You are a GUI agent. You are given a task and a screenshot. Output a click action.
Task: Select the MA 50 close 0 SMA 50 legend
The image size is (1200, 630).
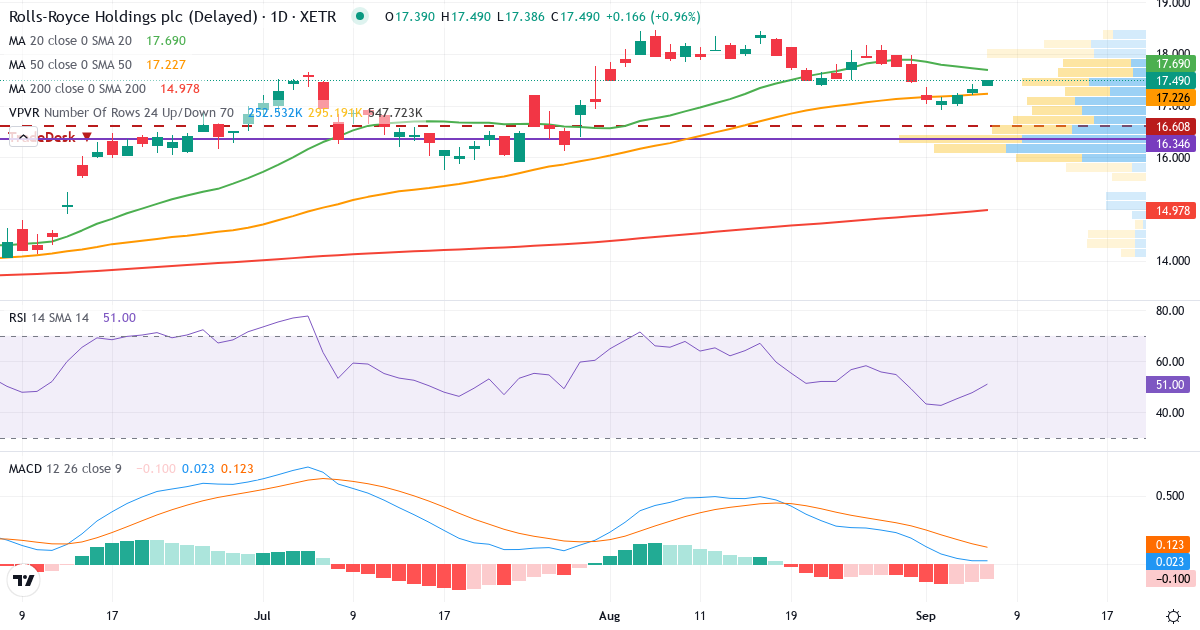[70, 65]
